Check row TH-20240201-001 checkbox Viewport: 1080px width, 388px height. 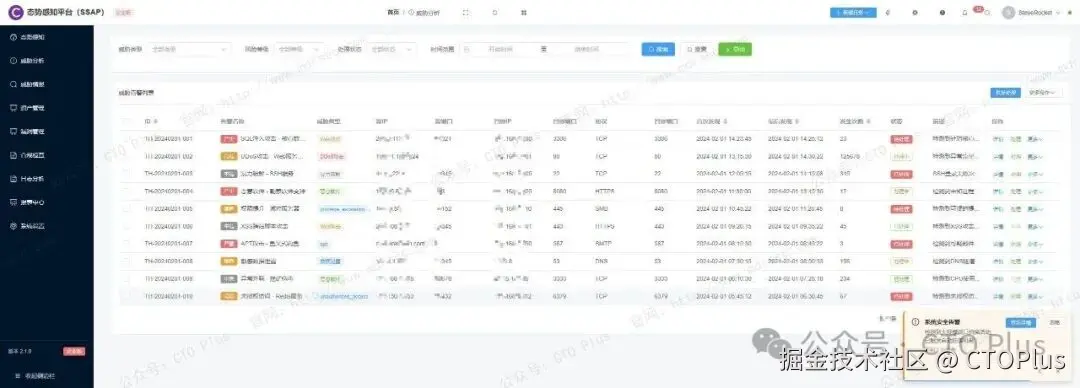click(x=125, y=139)
